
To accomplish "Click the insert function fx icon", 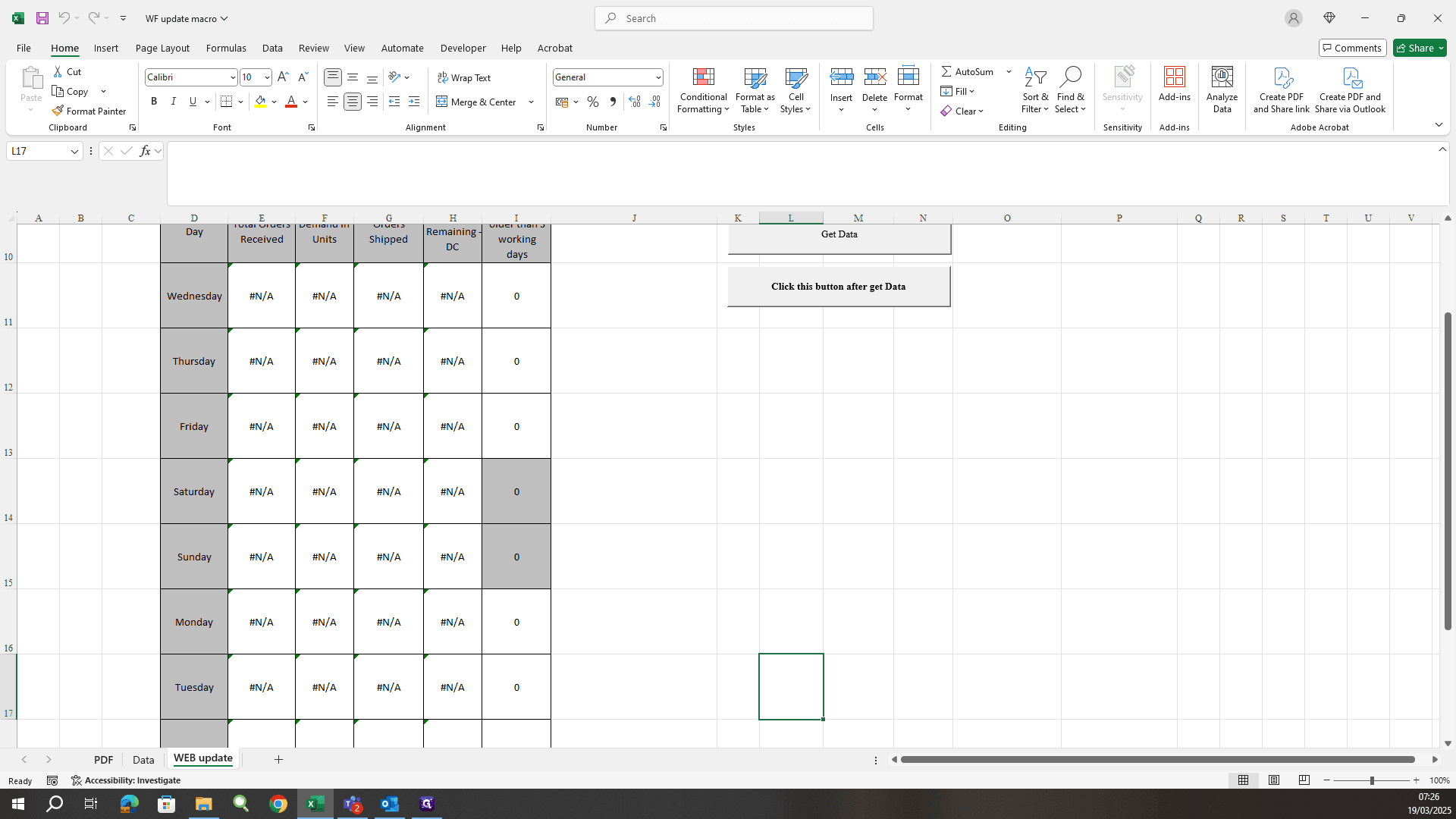I will click(145, 151).
